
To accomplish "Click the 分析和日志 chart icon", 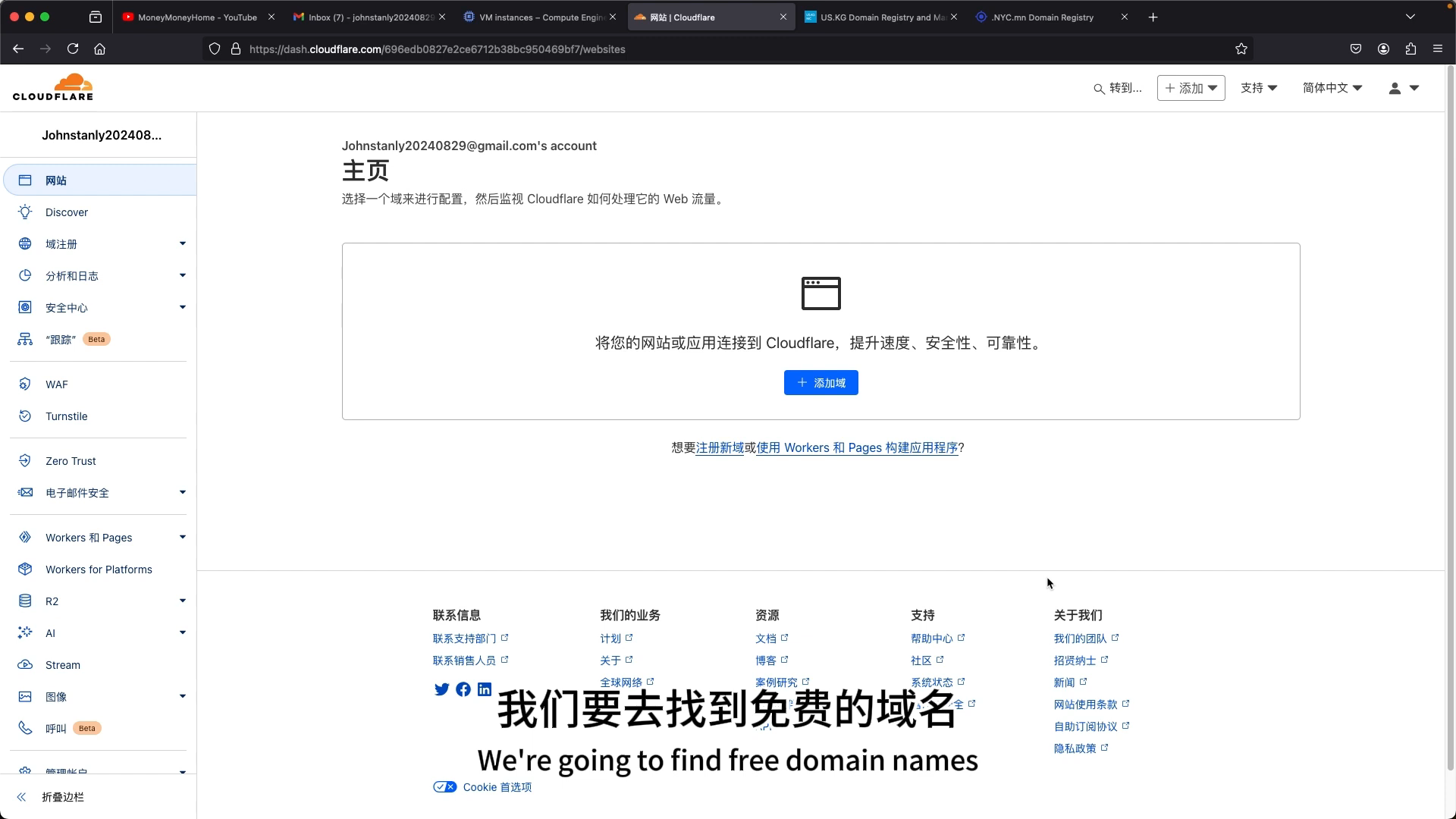I will pos(25,276).
